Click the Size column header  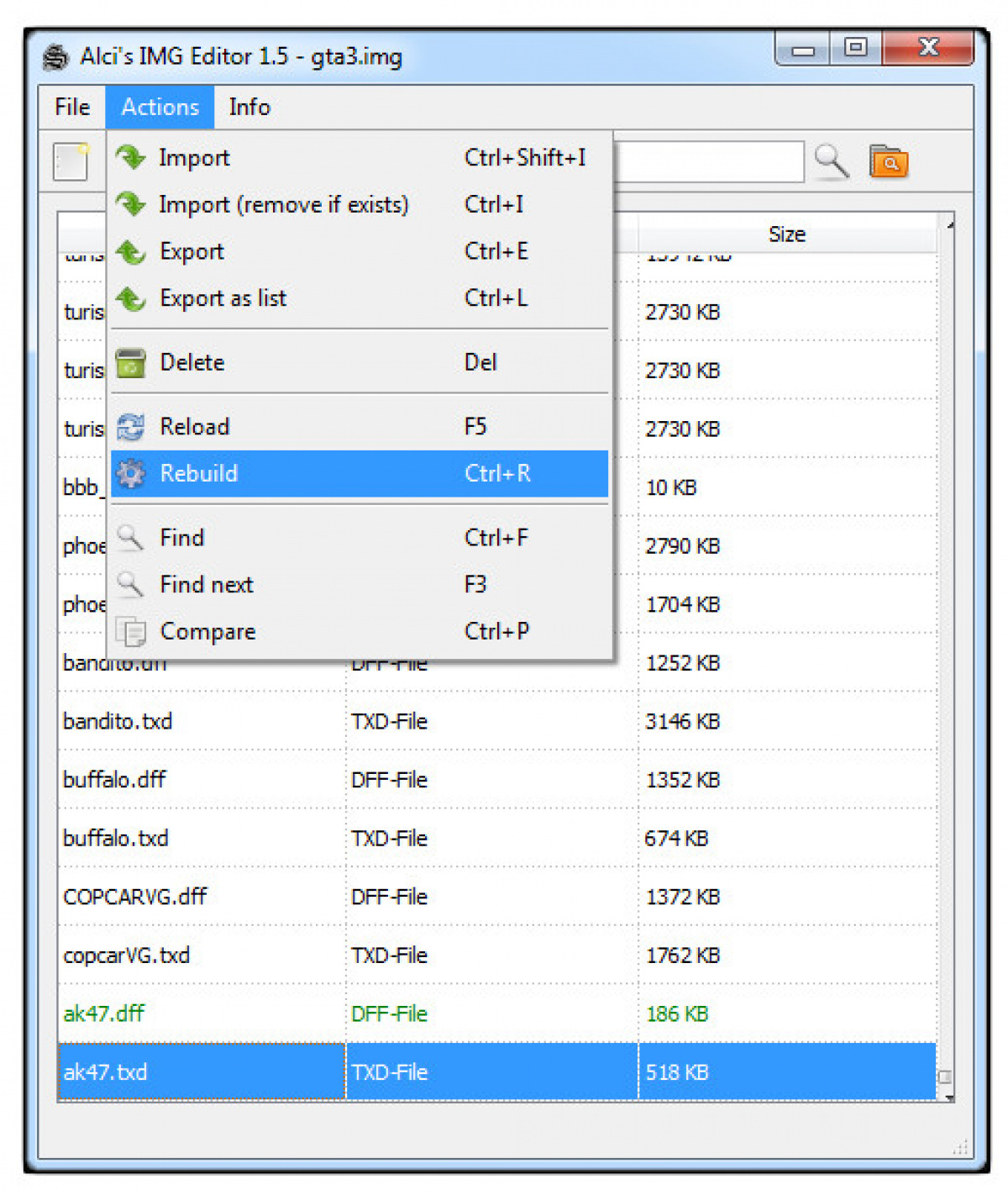point(787,234)
